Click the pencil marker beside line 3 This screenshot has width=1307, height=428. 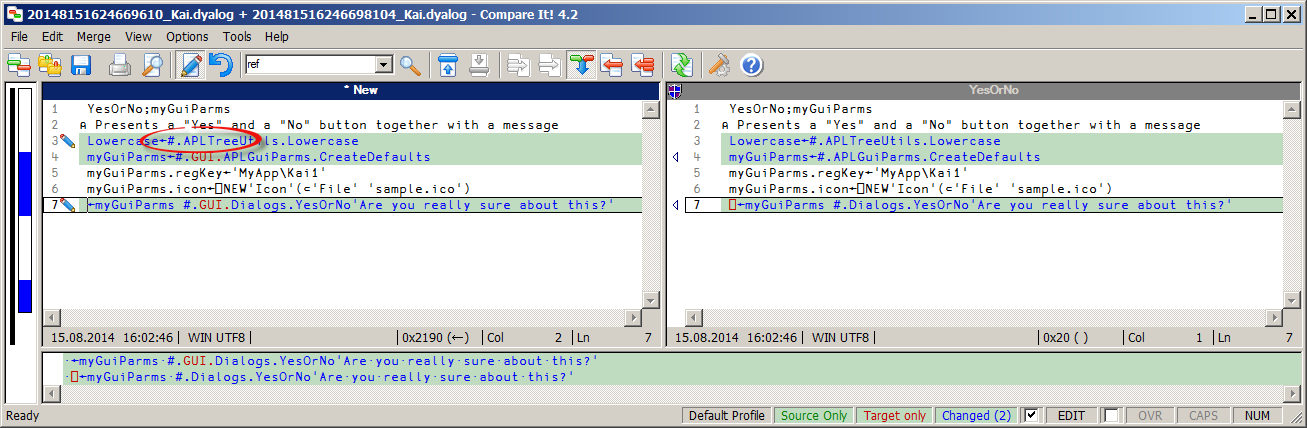68,141
